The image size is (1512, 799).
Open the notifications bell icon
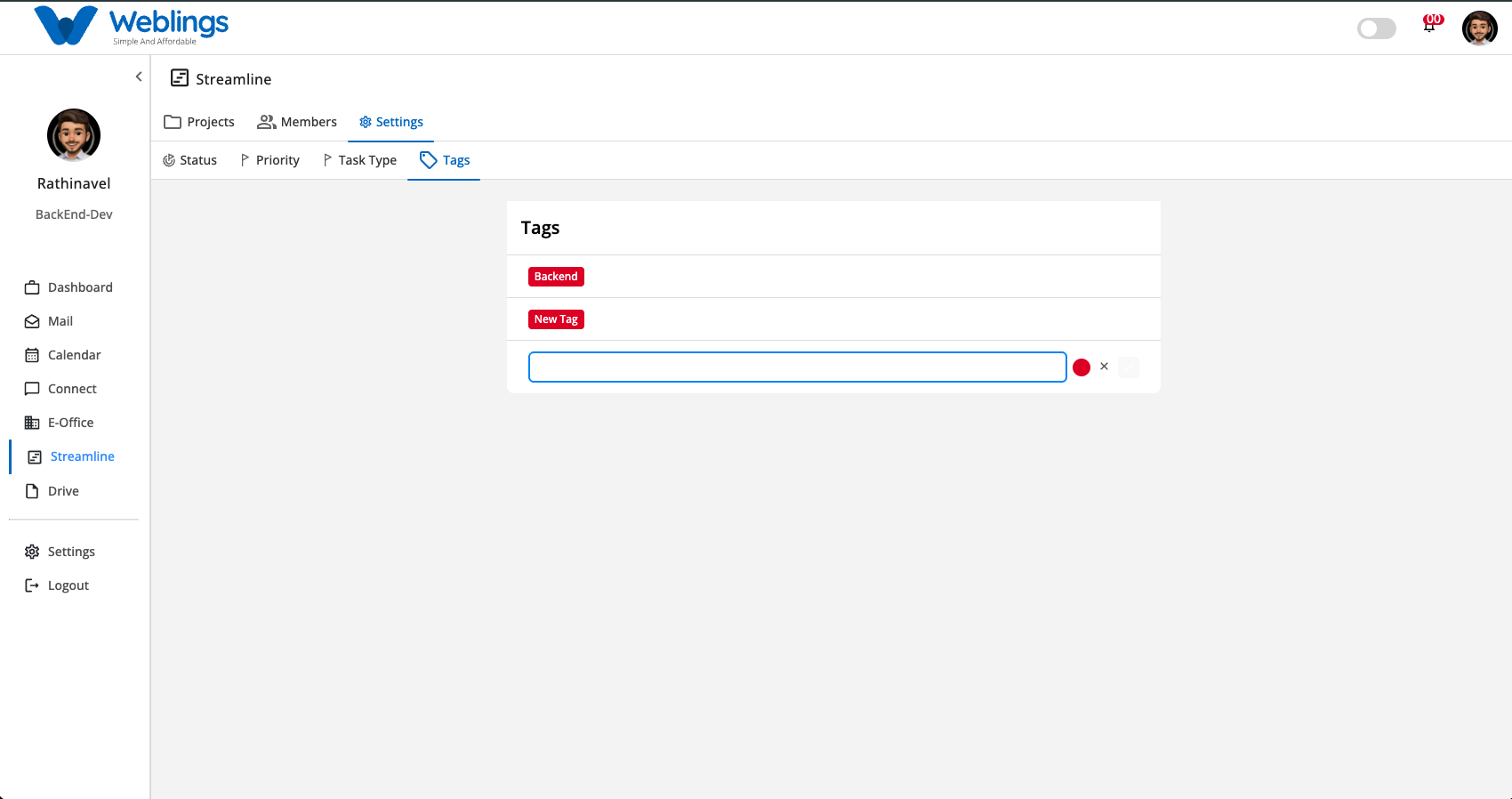click(x=1430, y=25)
